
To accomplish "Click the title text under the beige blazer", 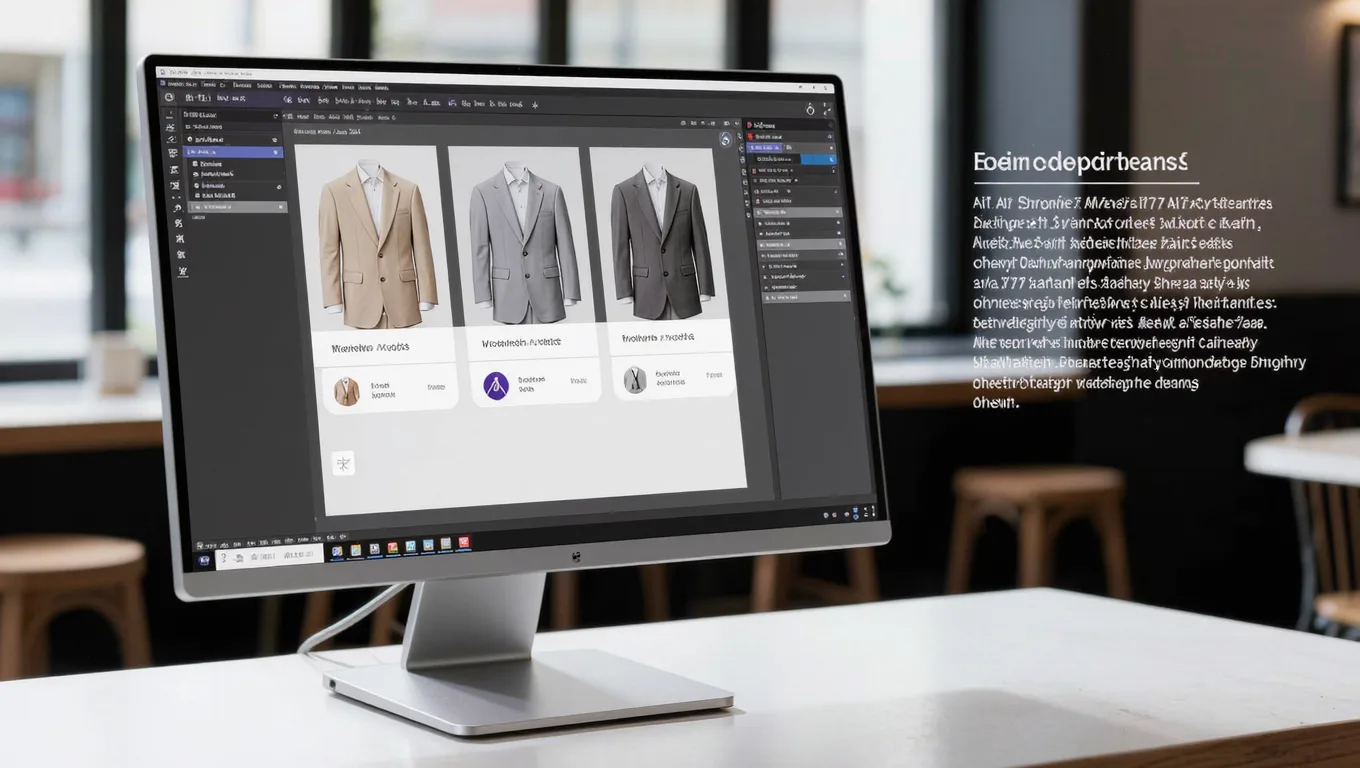I will (x=370, y=347).
